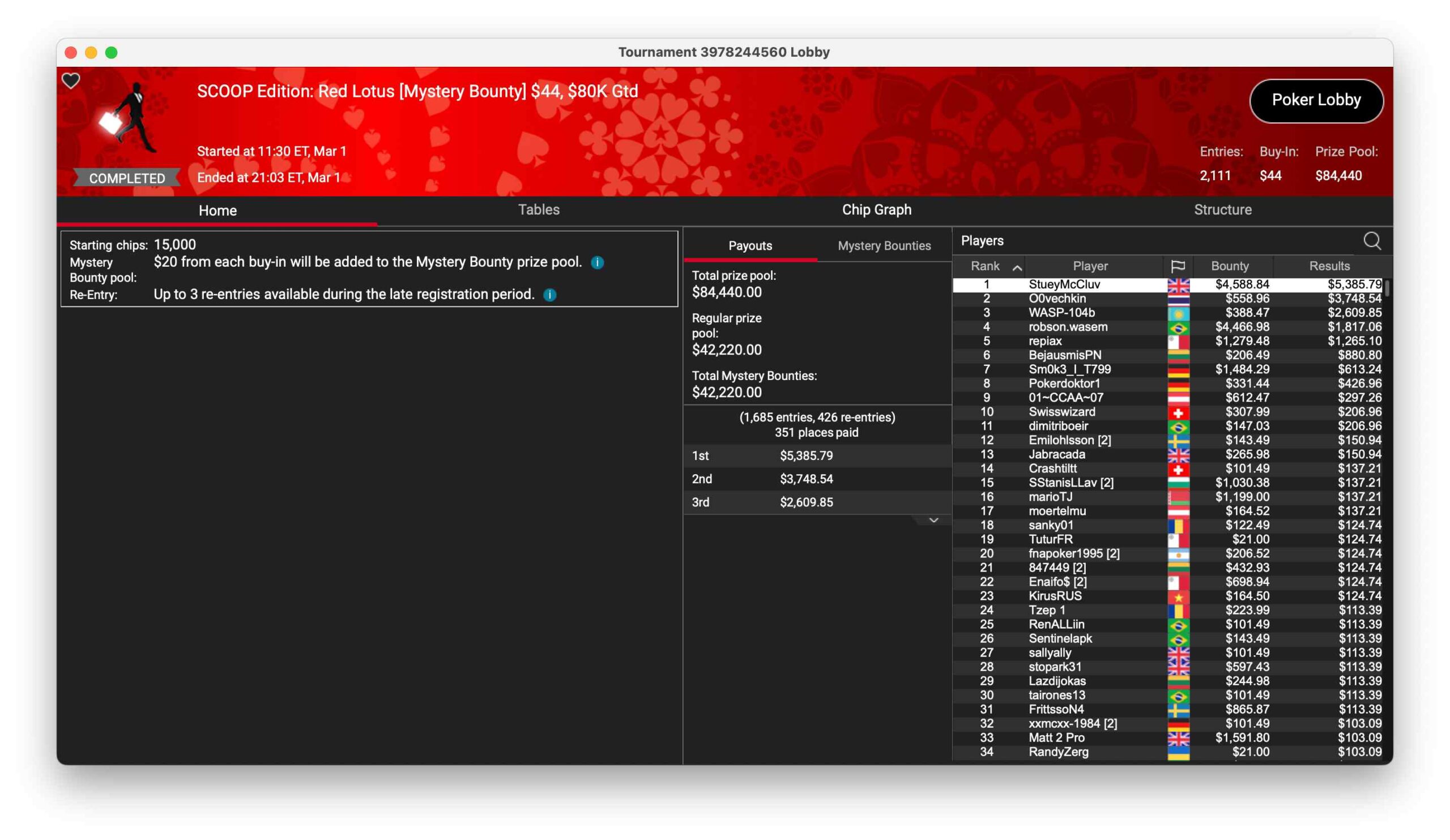The image size is (1450, 840).
Task: Open the Structure tab
Action: 1222,210
